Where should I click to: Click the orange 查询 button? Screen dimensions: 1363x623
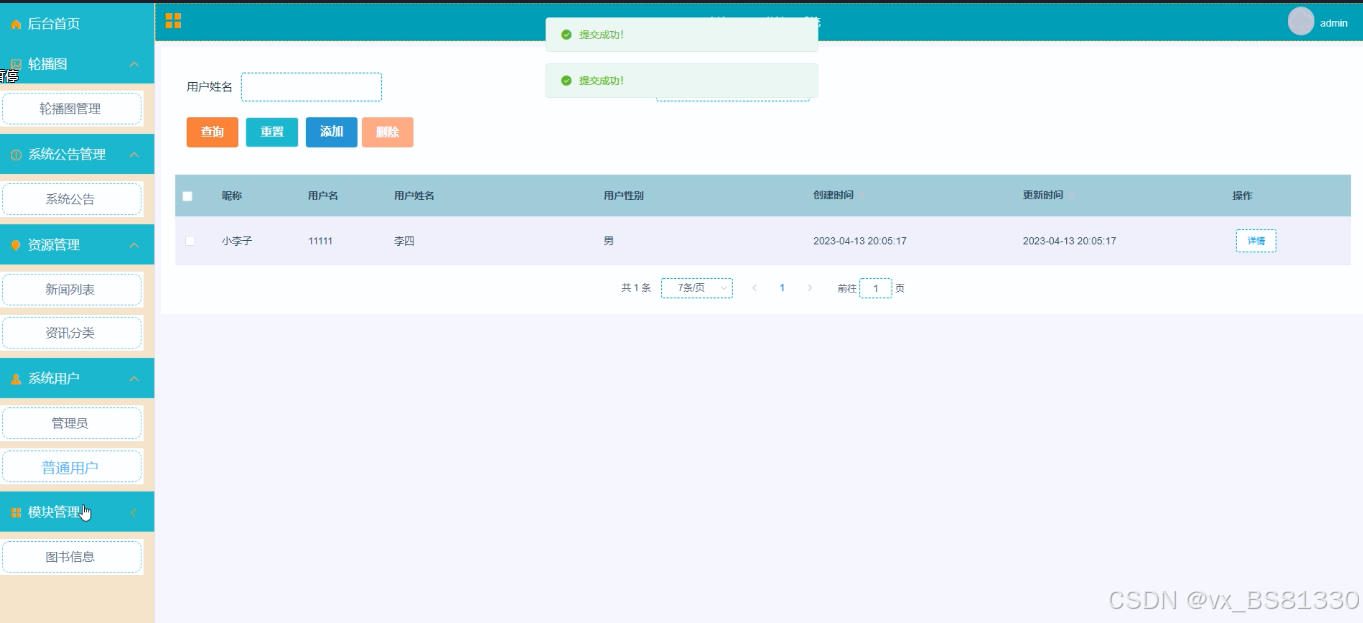(212, 132)
